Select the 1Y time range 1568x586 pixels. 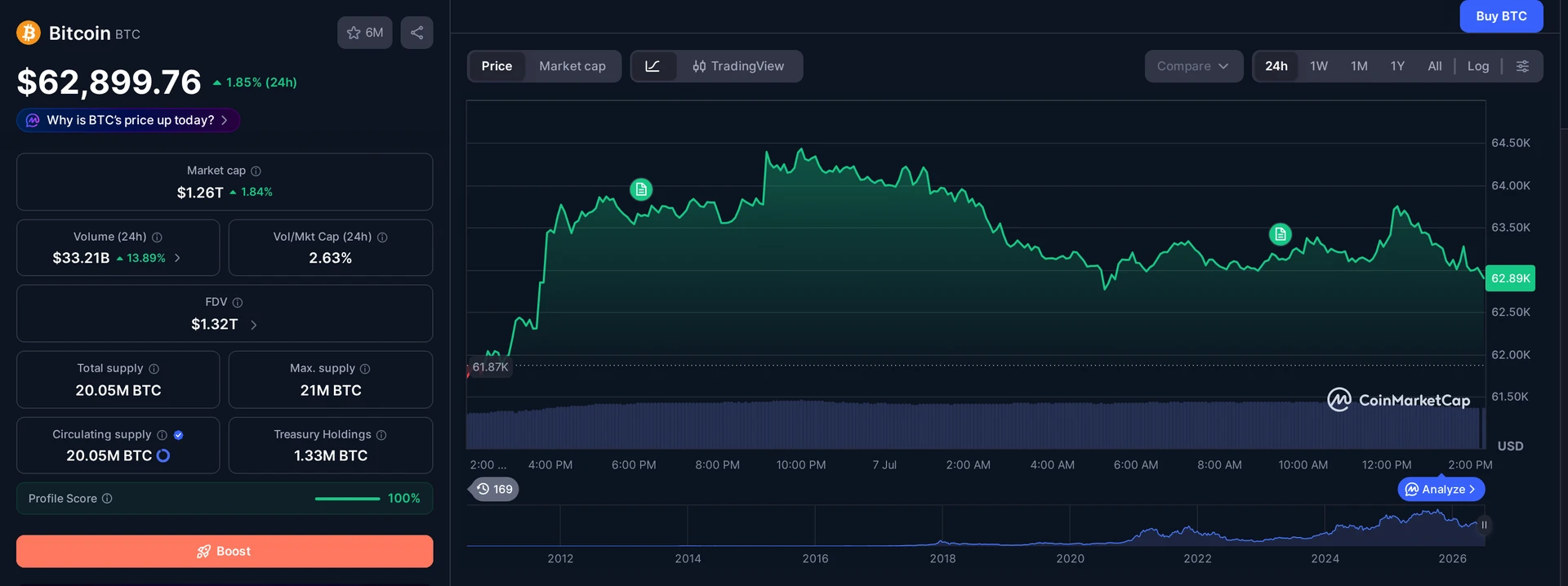coord(1397,66)
